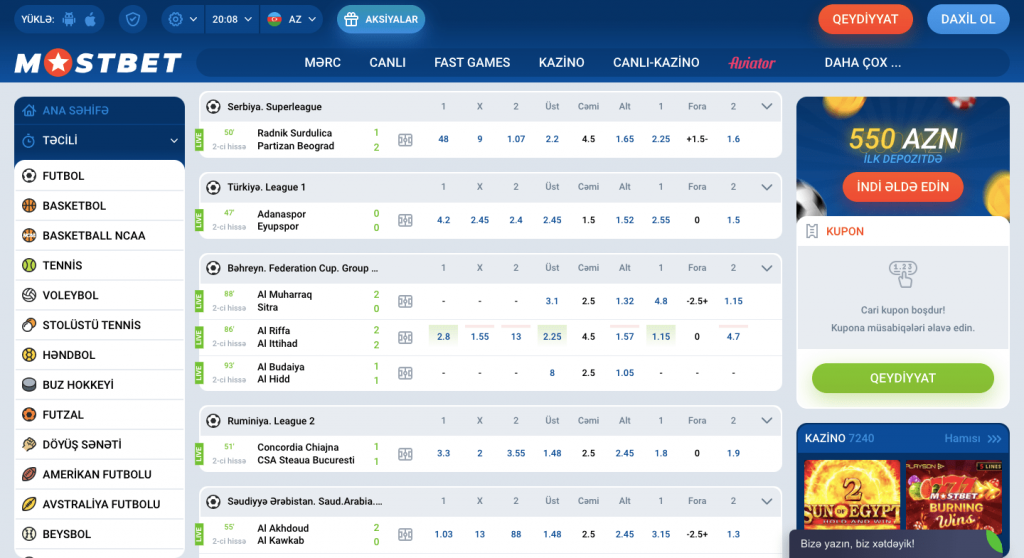Click İNDİ ƏLDƏ EDİN bonus button
Screen dimensions: 1024x558
pos(903,187)
